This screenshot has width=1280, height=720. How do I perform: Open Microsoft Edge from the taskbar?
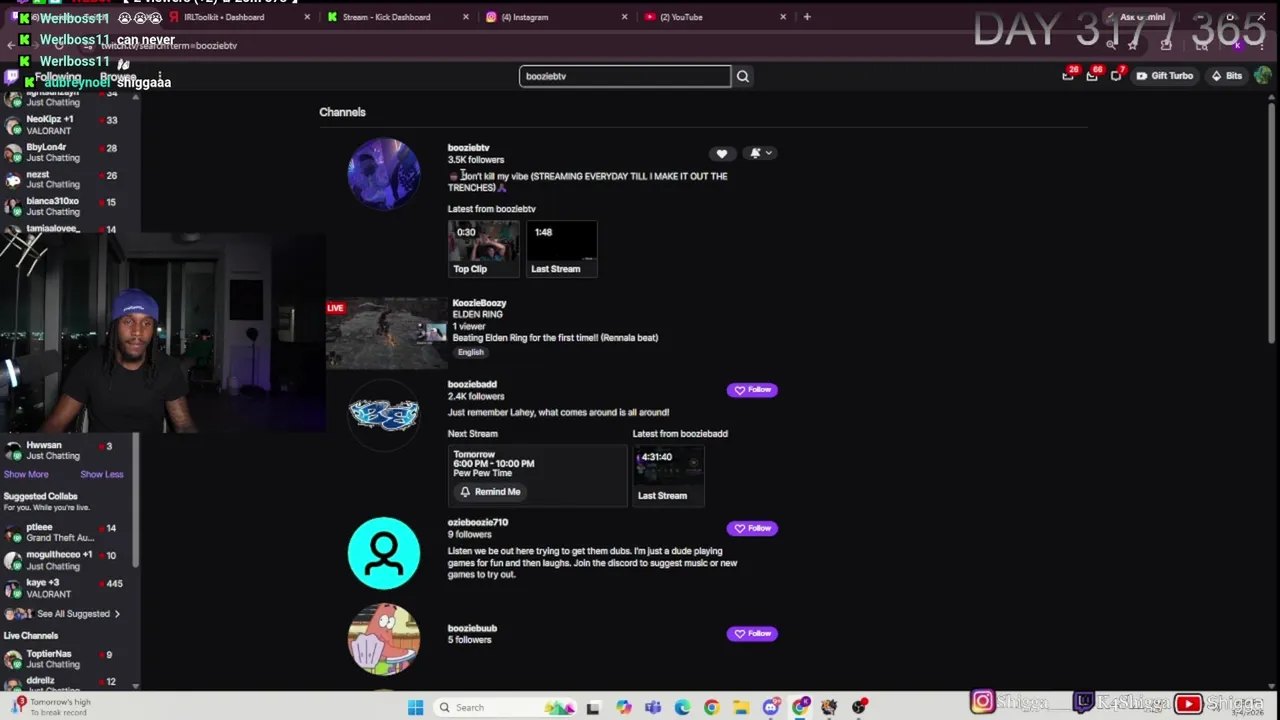click(682, 707)
